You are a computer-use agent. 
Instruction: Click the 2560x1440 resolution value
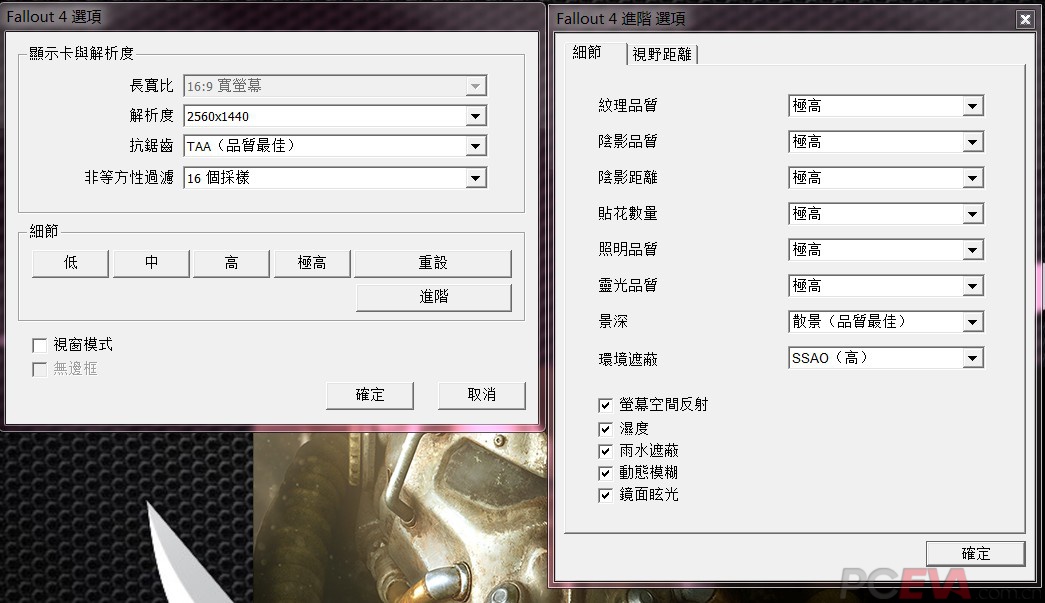pos(218,117)
